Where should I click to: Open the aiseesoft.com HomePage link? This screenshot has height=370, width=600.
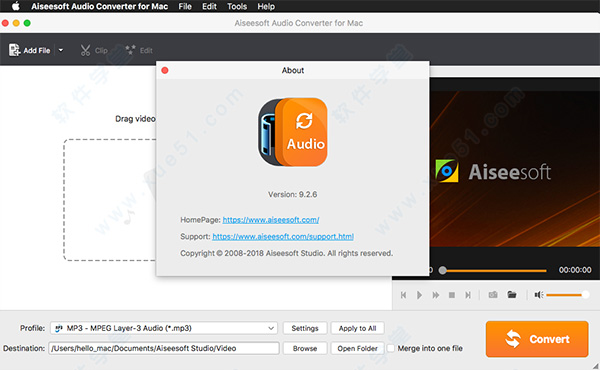coord(271,220)
